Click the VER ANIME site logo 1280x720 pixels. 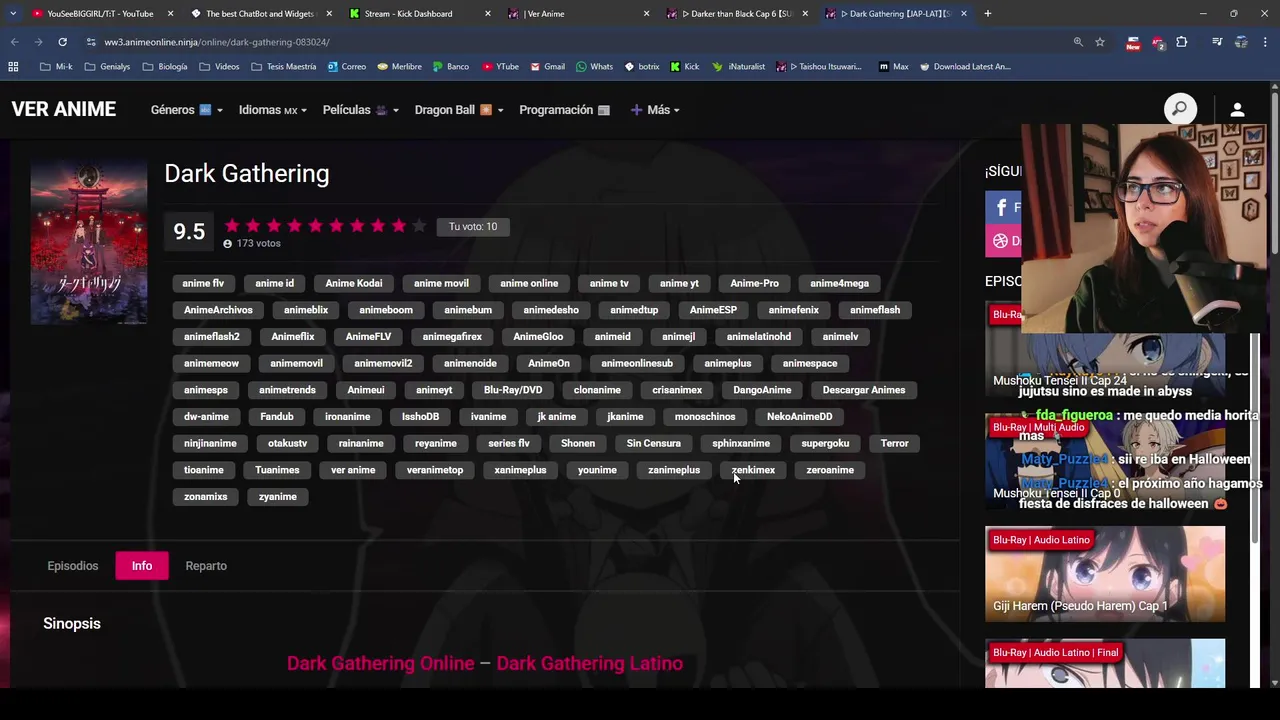point(64,109)
